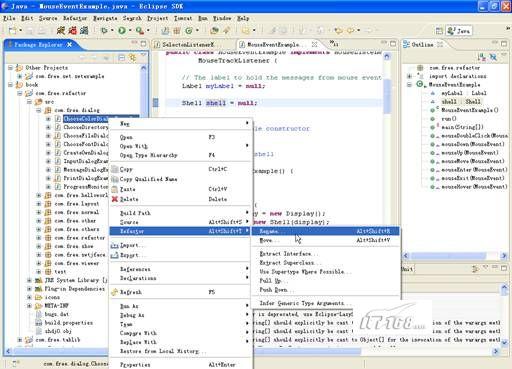Select ChooseDirectory file in Package Explorer

86,127
